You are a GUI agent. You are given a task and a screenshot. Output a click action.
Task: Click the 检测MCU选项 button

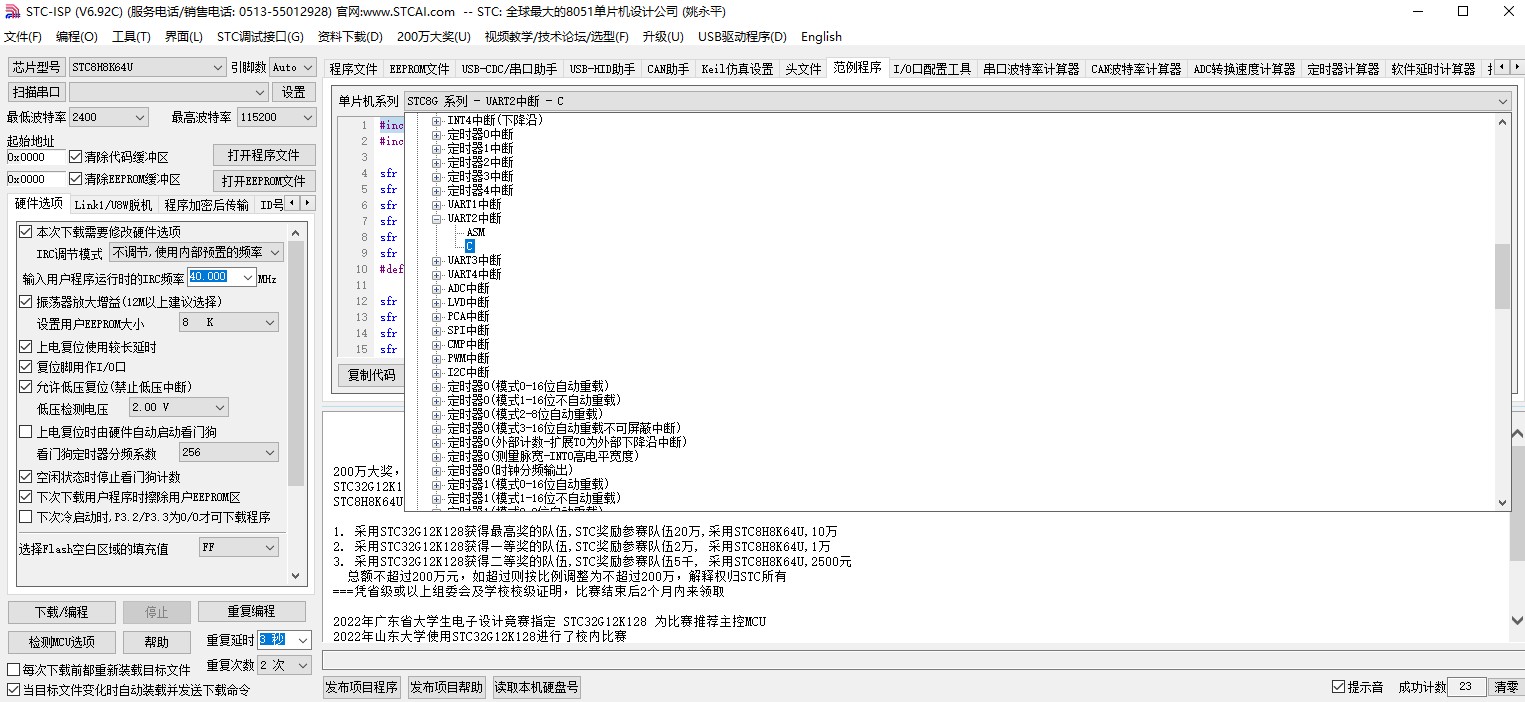coord(62,642)
